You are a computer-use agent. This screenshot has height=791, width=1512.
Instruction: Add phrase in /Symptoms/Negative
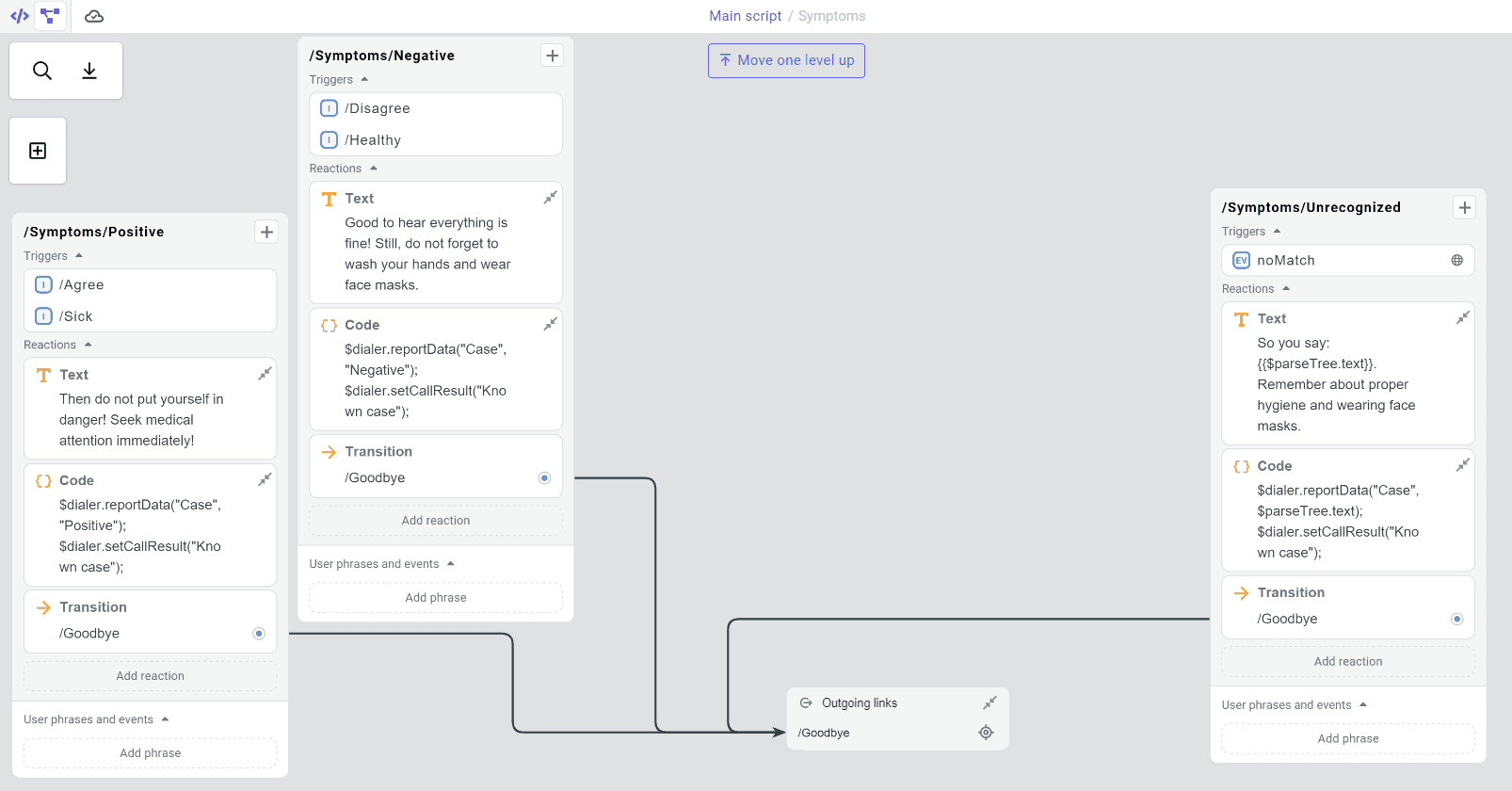tap(436, 598)
